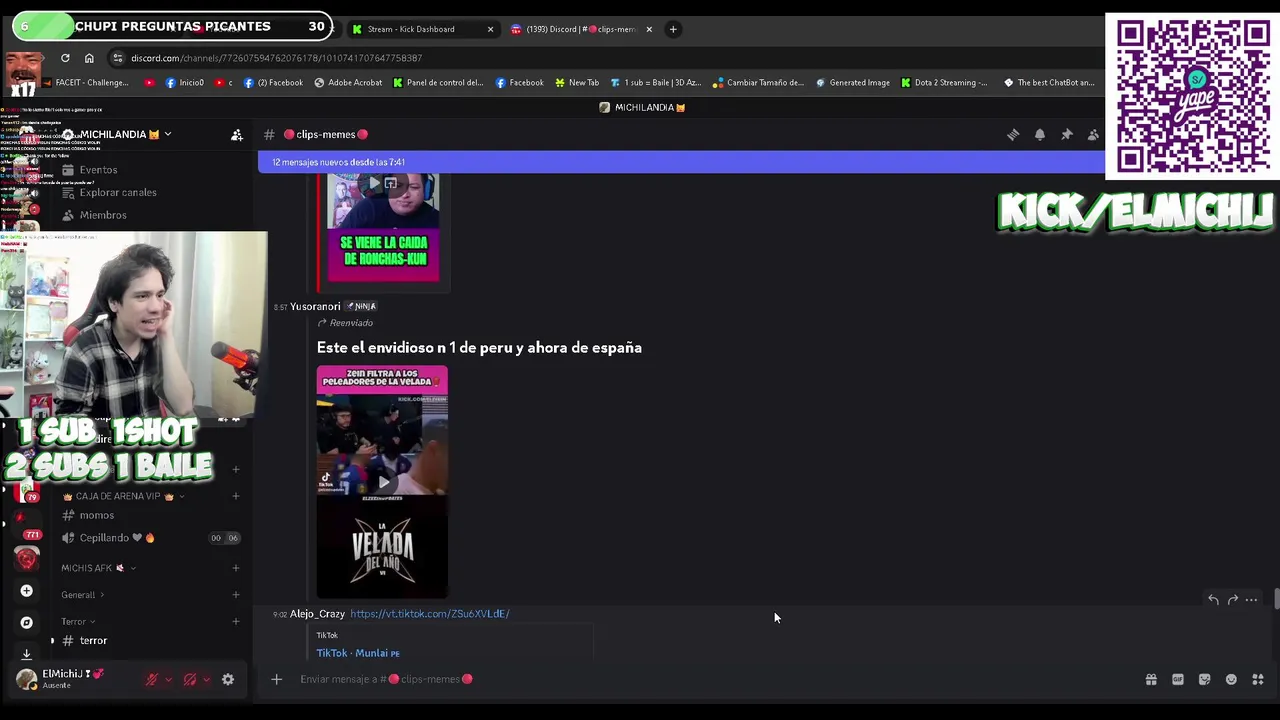This screenshot has height=720, width=1280.
Task: Expand MICHILANDIA server menu chevron
Action: click(x=168, y=134)
